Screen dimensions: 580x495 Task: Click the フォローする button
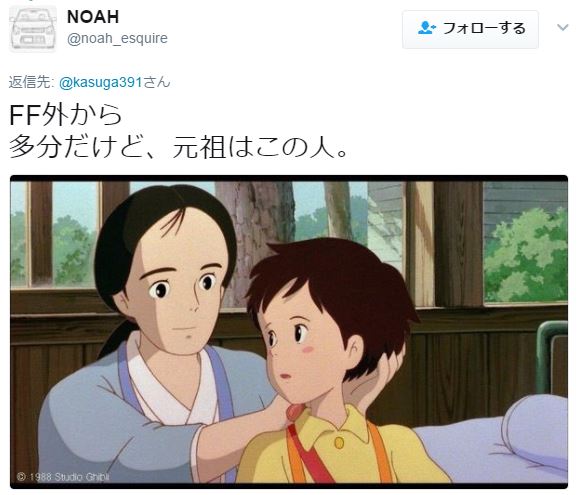pyautogui.click(x=470, y=29)
